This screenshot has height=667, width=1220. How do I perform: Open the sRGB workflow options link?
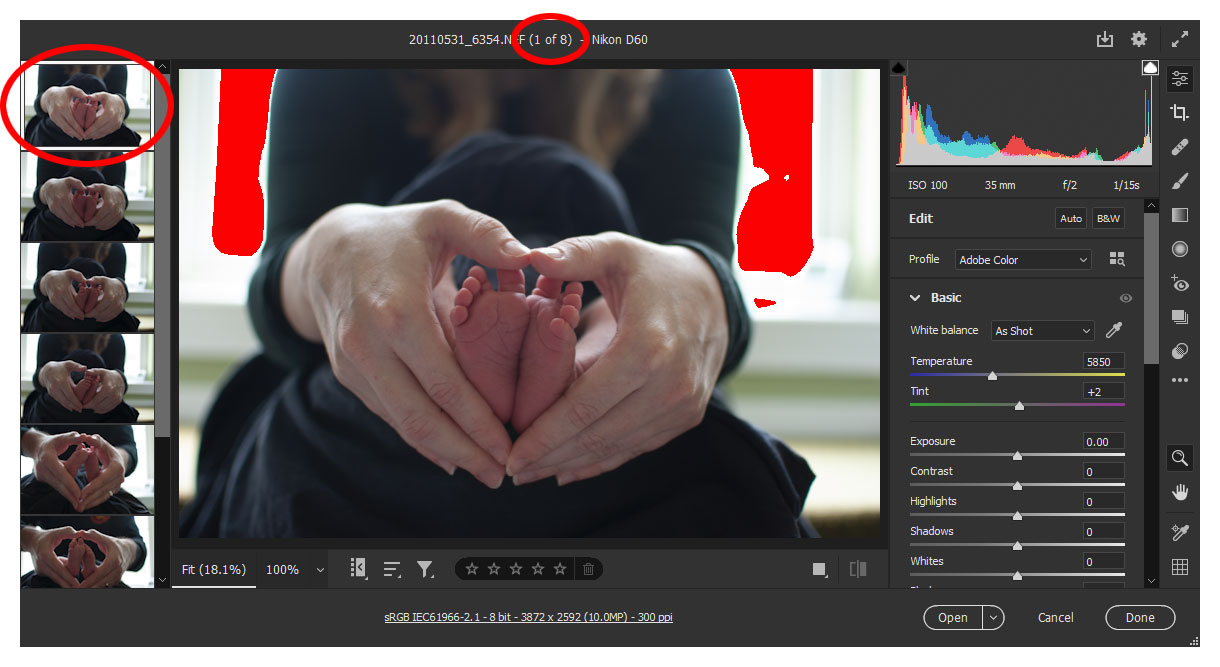[528, 618]
